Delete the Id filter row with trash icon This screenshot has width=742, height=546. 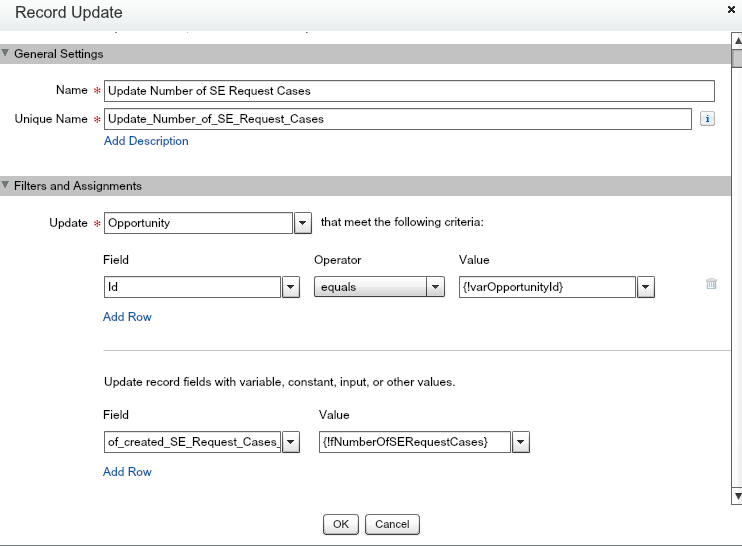[x=711, y=284]
